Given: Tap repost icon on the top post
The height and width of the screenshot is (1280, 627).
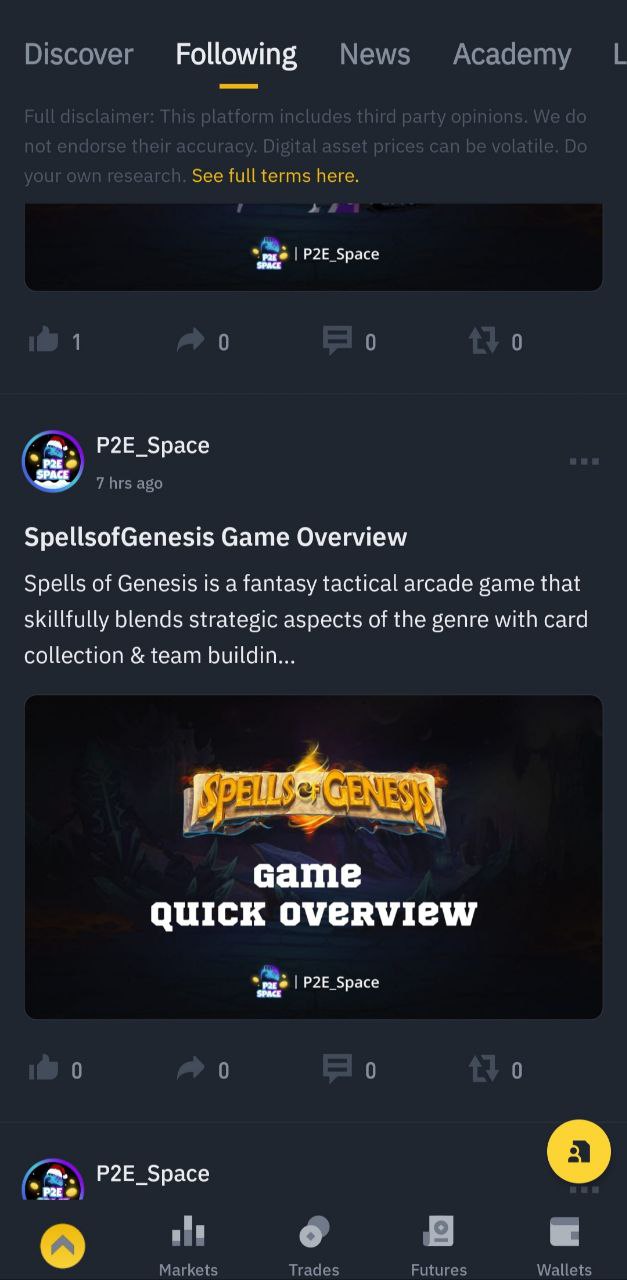Looking at the screenshot, I should pyautogui.click(x=484, y=341).
